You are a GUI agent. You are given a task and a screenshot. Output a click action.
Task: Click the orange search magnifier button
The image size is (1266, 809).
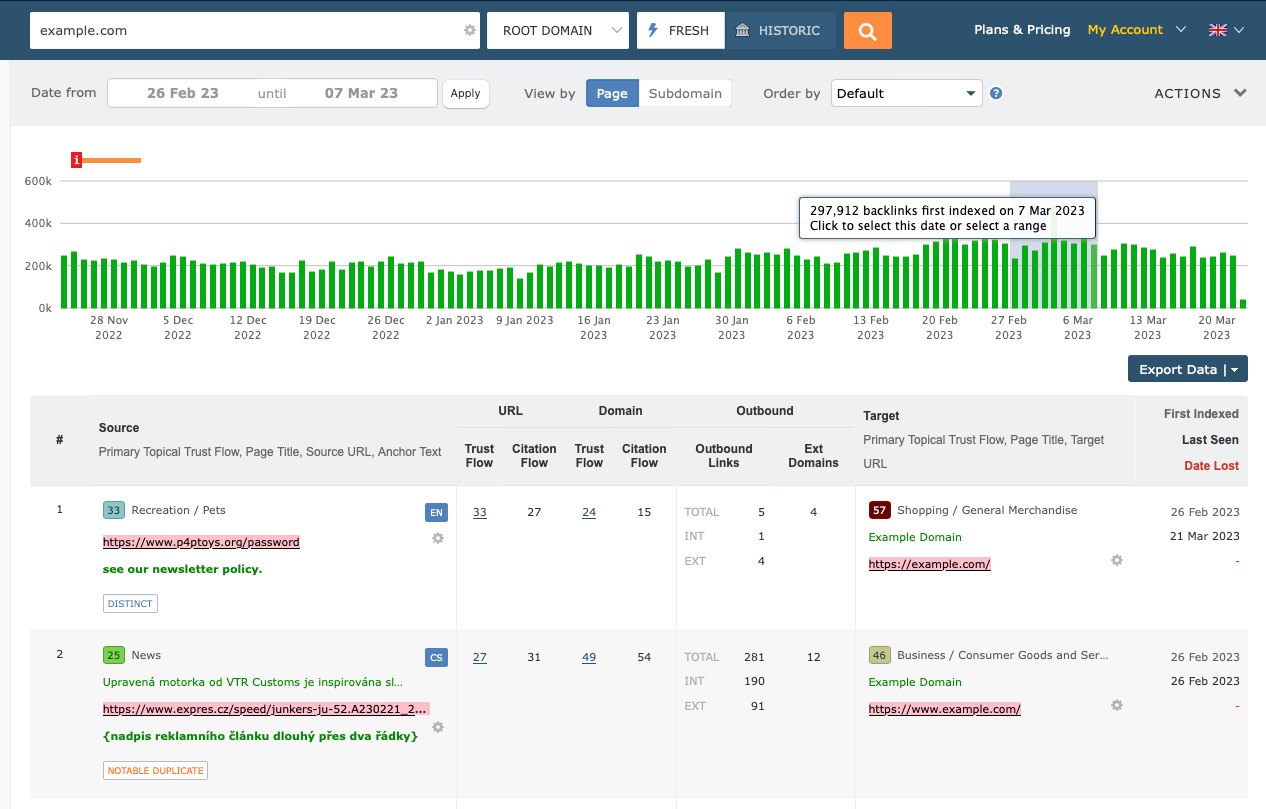point(866,30)
